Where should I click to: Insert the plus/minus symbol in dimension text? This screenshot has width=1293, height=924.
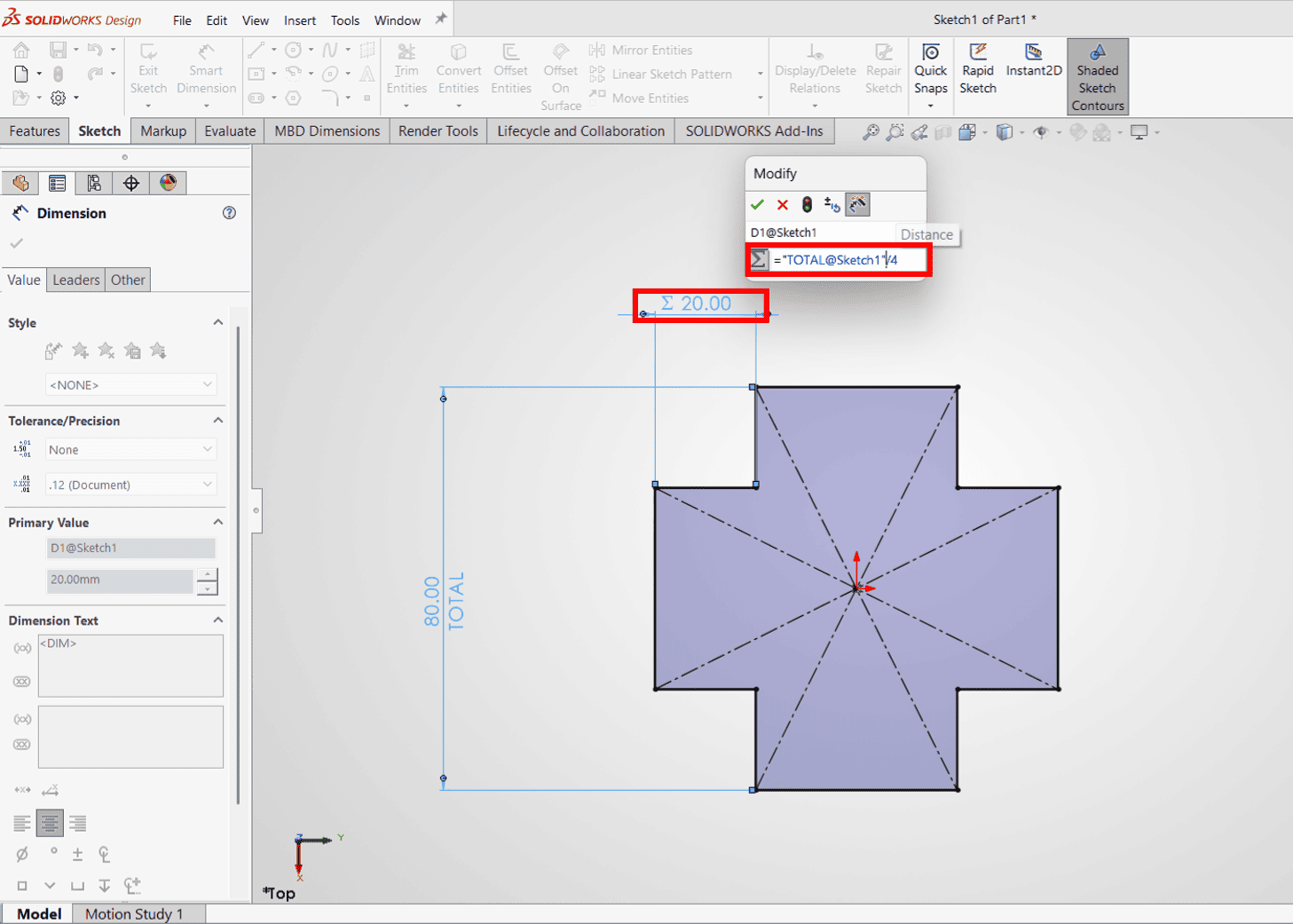pyautogui.click(x=77, y=854)
